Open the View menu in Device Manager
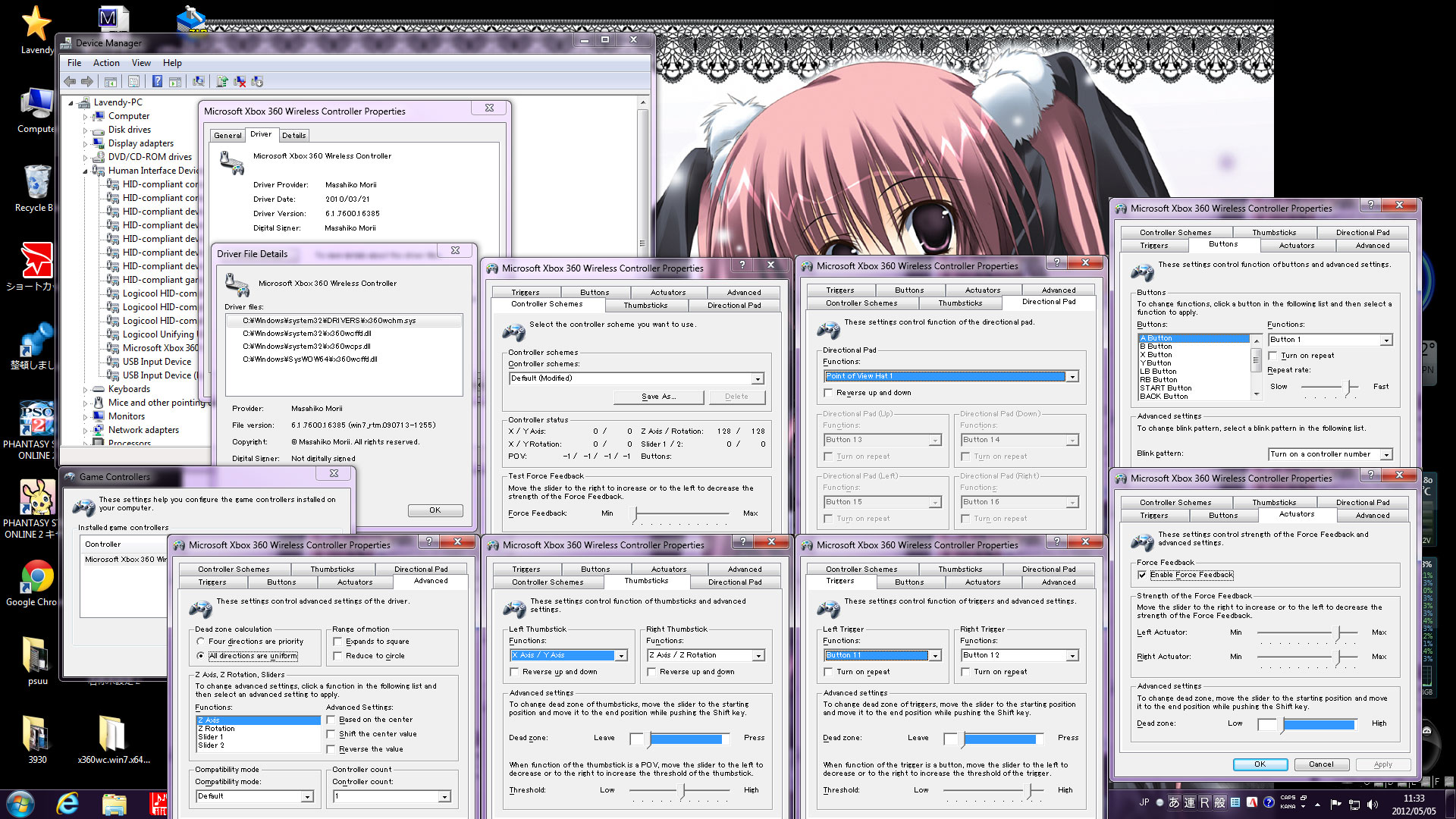Image resolution: width=1456 pixels, height=819 pixels. pyautogui.click(x=141, y=63)
